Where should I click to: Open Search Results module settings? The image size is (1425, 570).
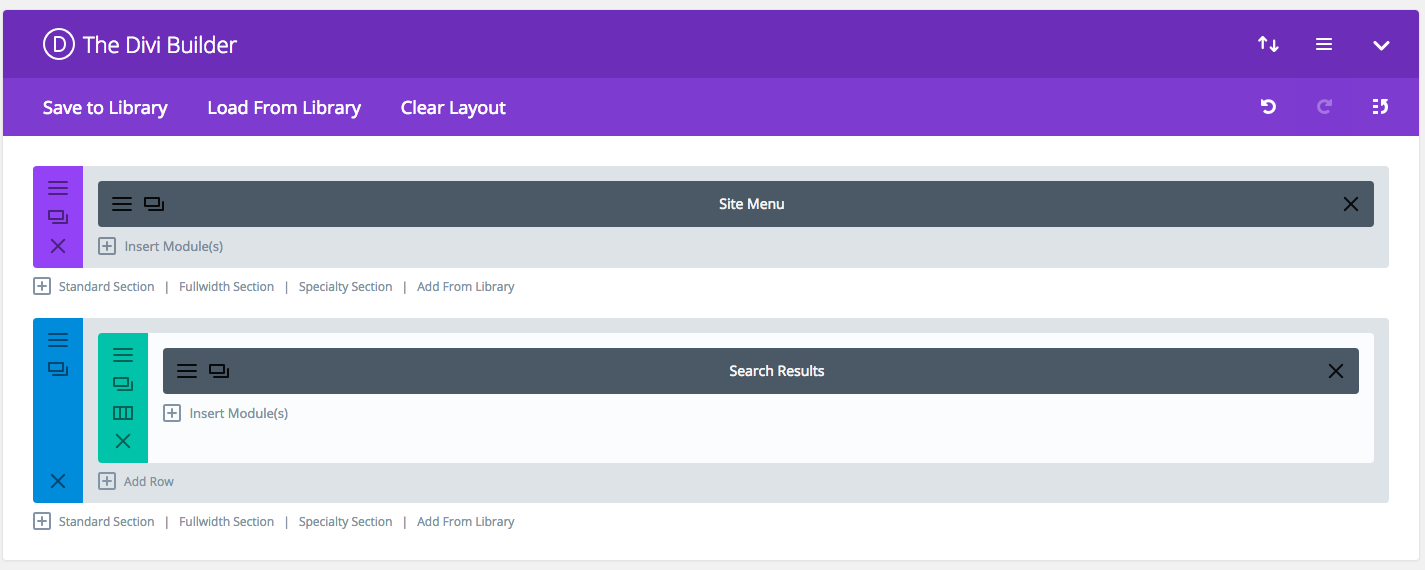pyautogui.click(x=187, y=371)
